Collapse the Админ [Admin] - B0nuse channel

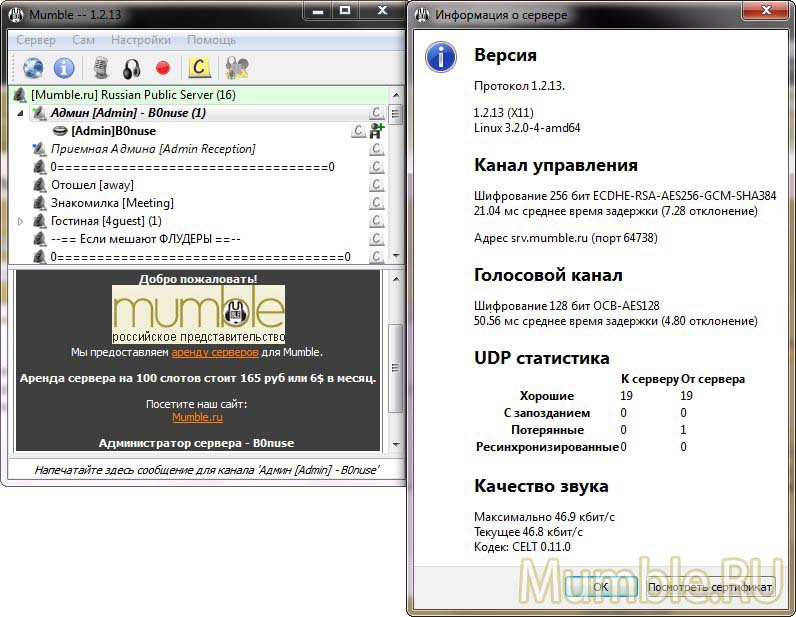point(22,113)
